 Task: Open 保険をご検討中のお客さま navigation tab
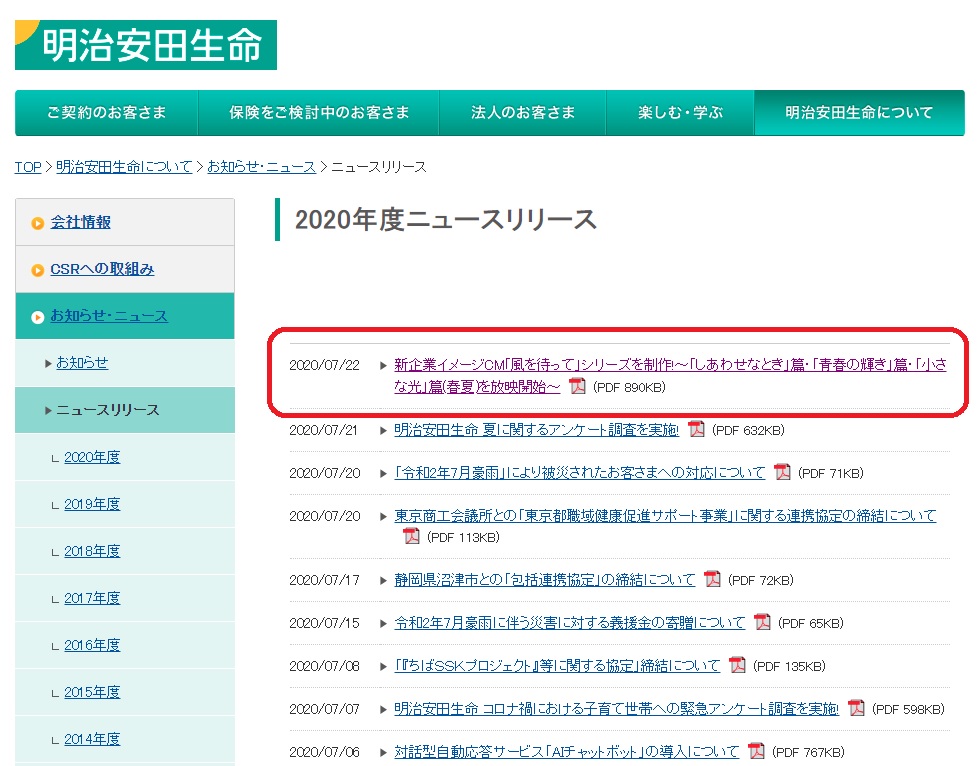[318, 112]
